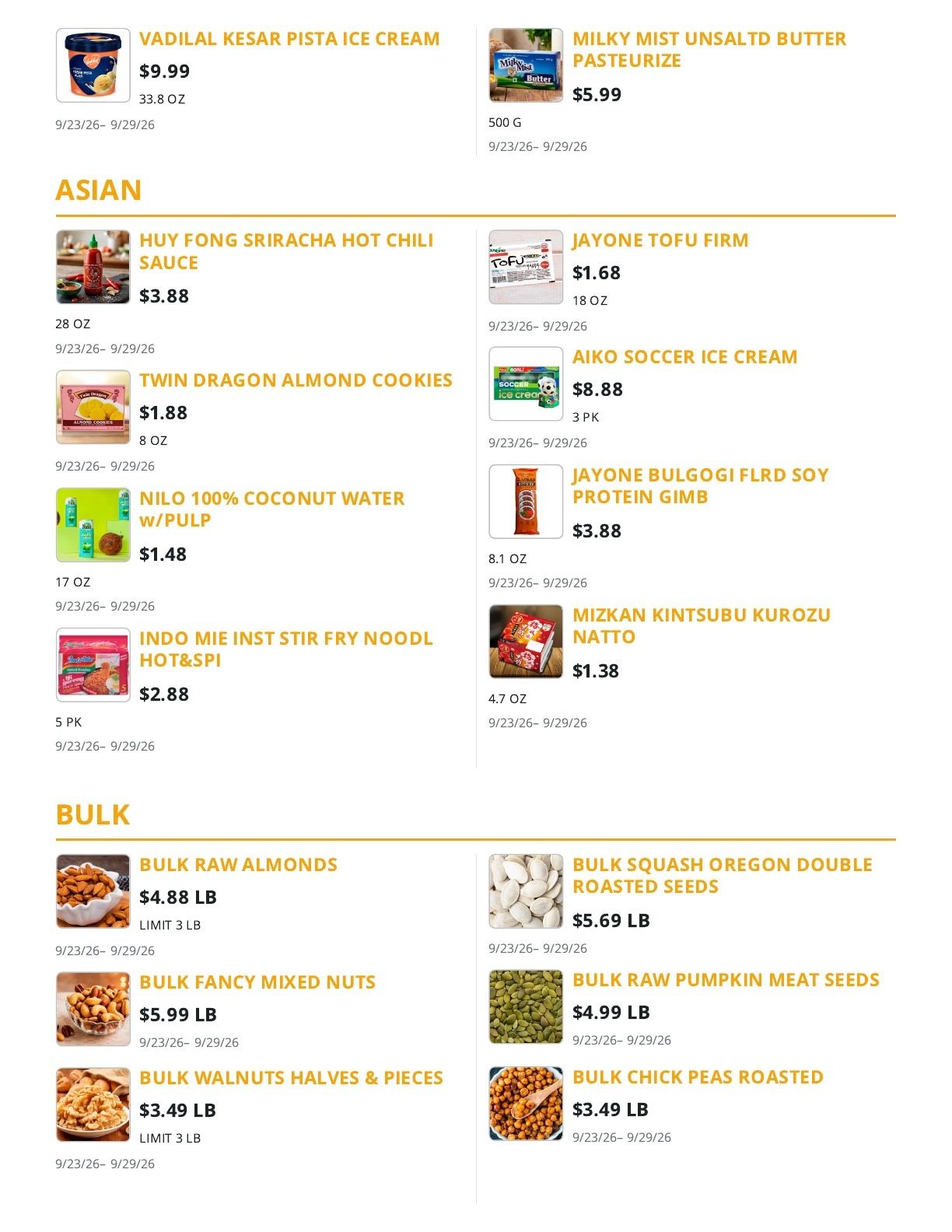Select the Bulk Squash Oregon Double Roasted Seeds title

click(722, 876)
